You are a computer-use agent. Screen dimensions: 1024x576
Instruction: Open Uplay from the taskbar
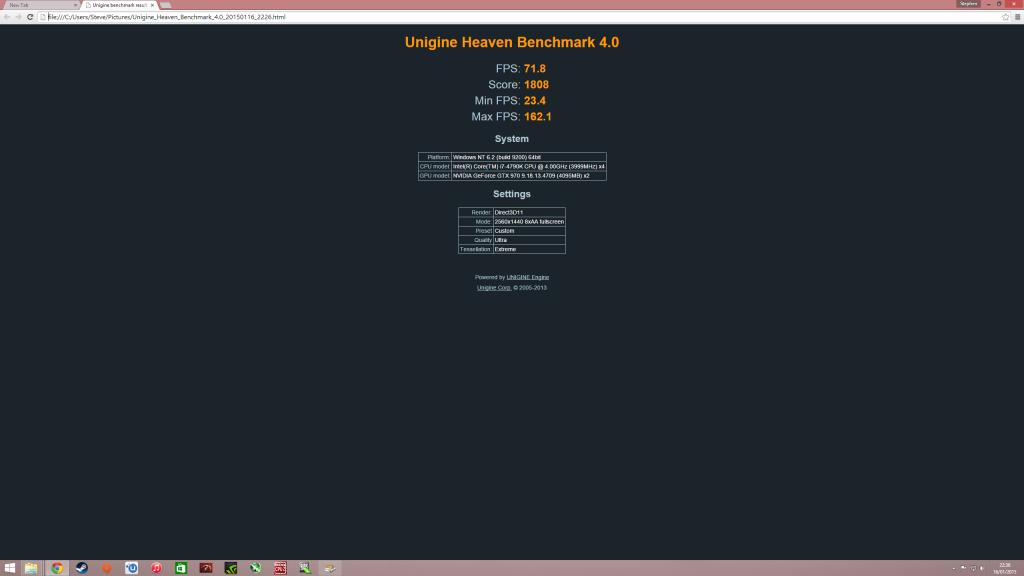pyautogui.click(x=131, y=568)
